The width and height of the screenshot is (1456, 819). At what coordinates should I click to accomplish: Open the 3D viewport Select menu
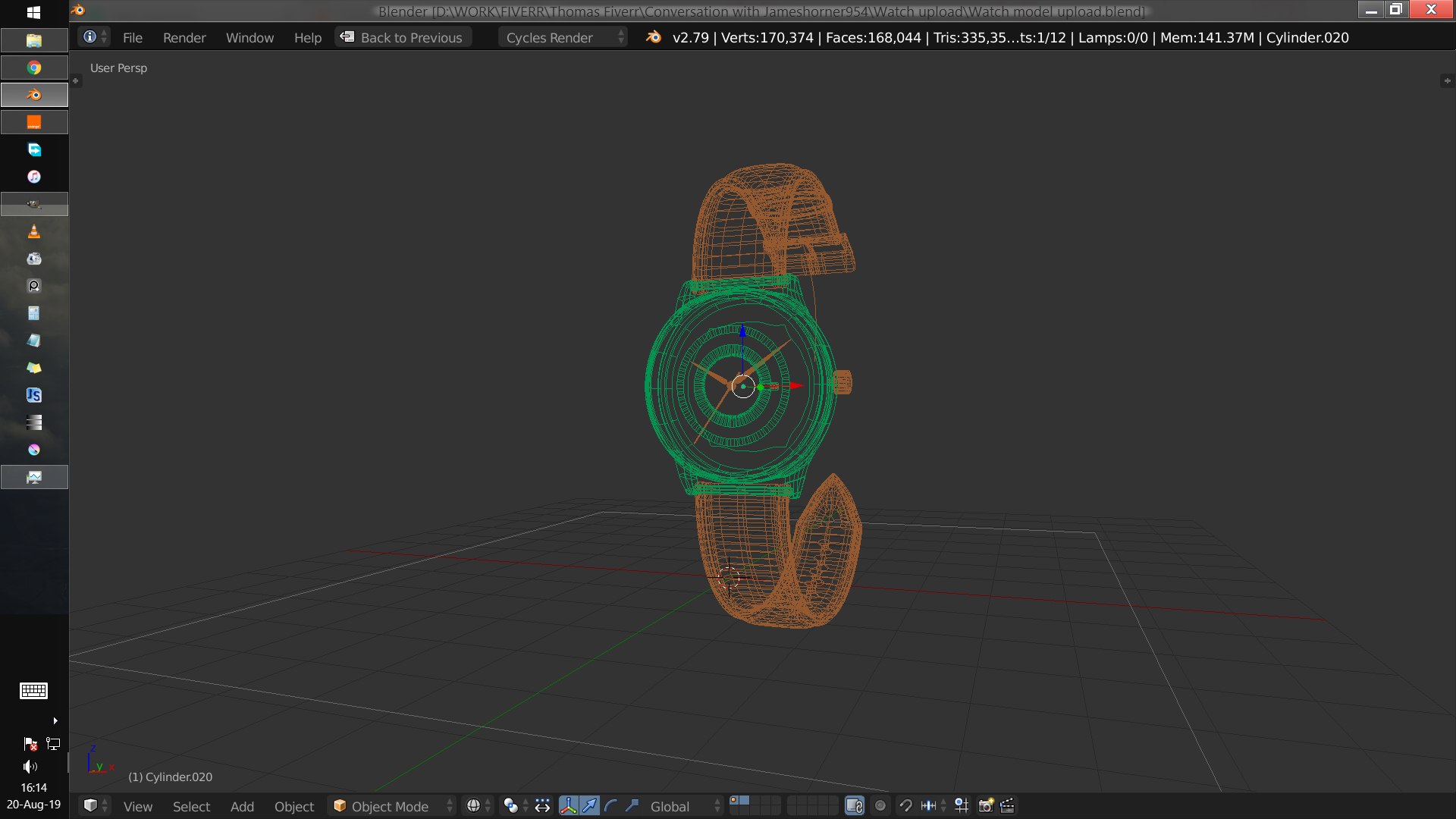point(191,806)
